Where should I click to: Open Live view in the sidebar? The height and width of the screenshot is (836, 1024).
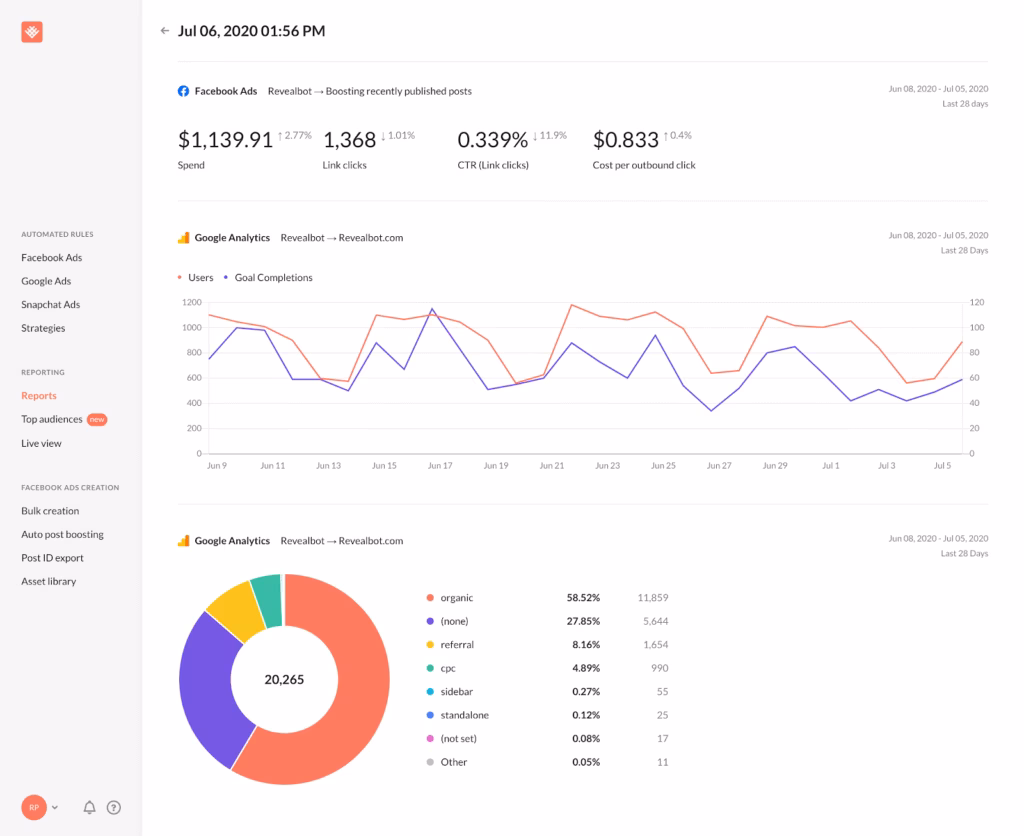41,443
